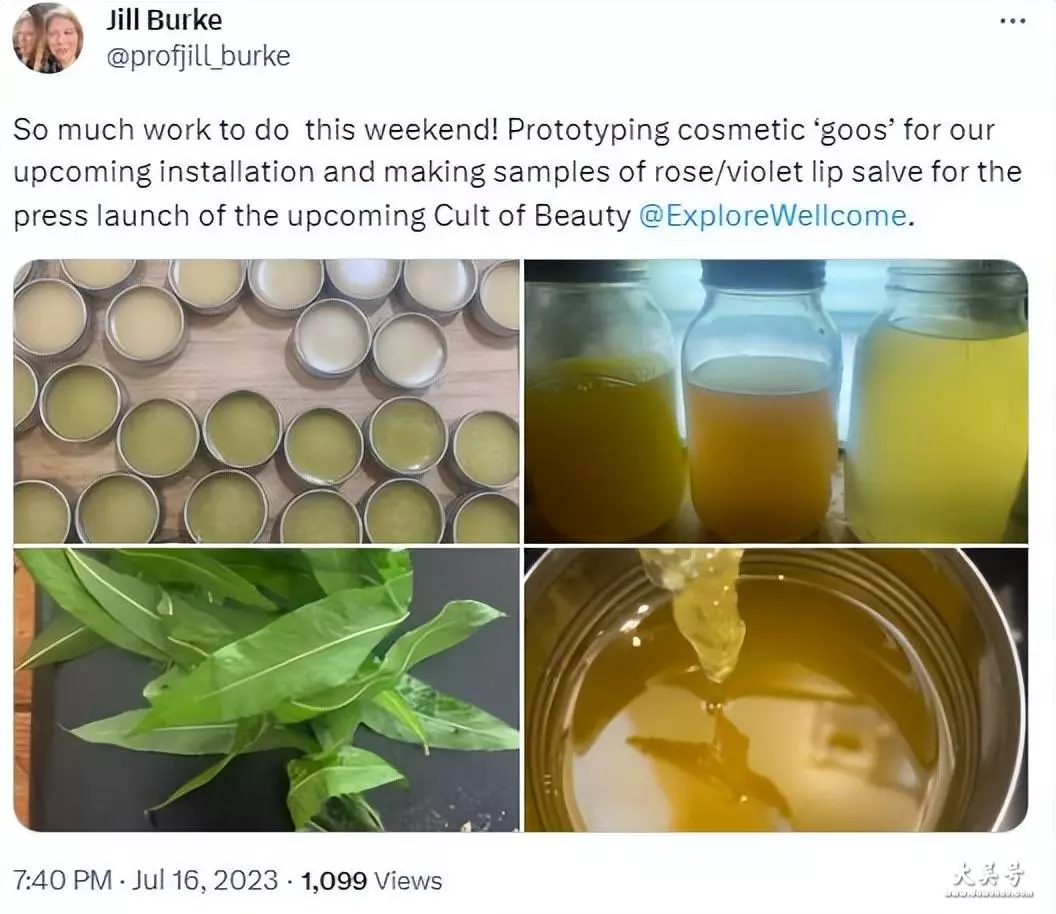Click the Jul 16, 2023 date
1056x914 pixels.
(x=204, y=880)
